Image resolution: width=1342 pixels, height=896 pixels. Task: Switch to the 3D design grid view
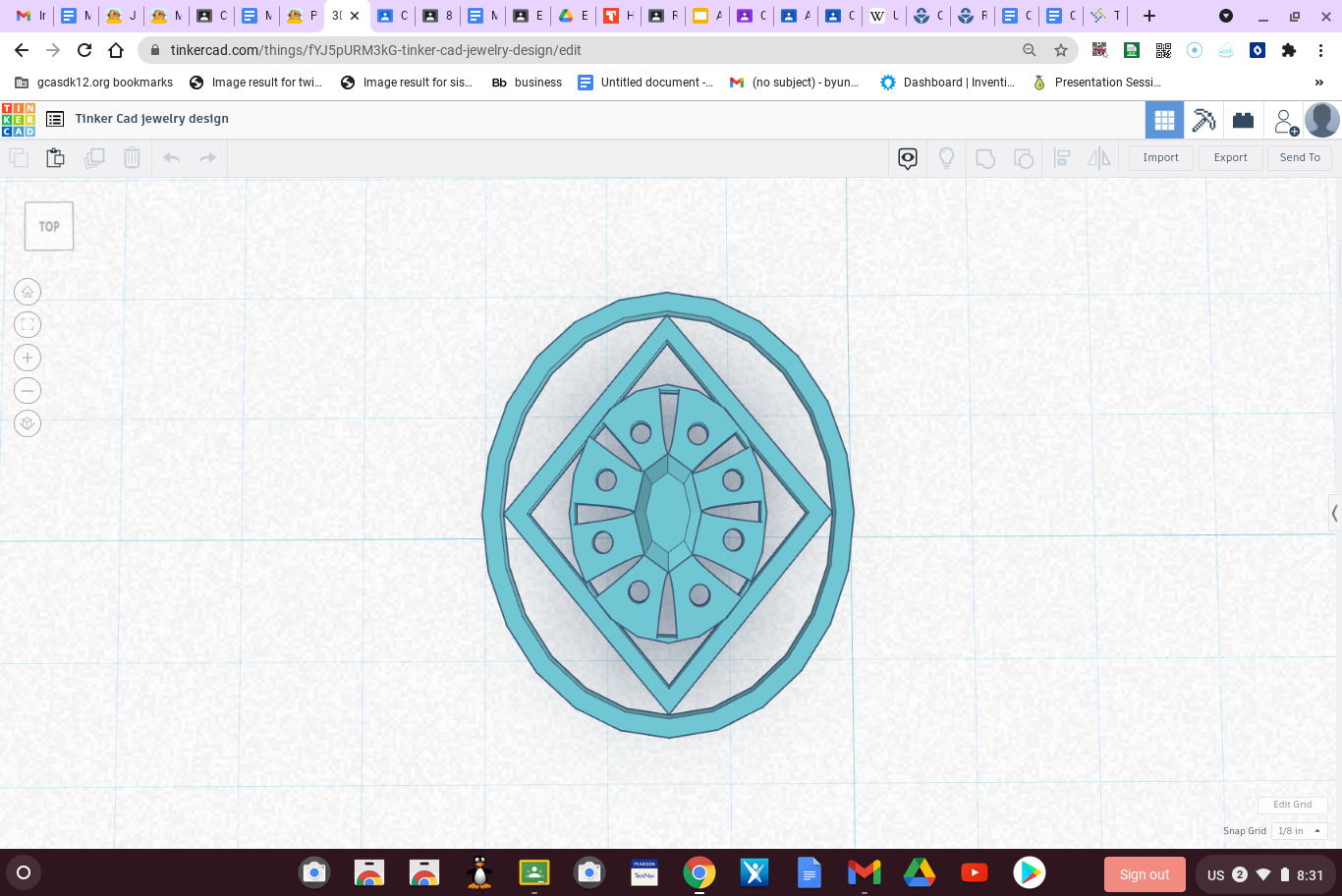pos(1164,119)
